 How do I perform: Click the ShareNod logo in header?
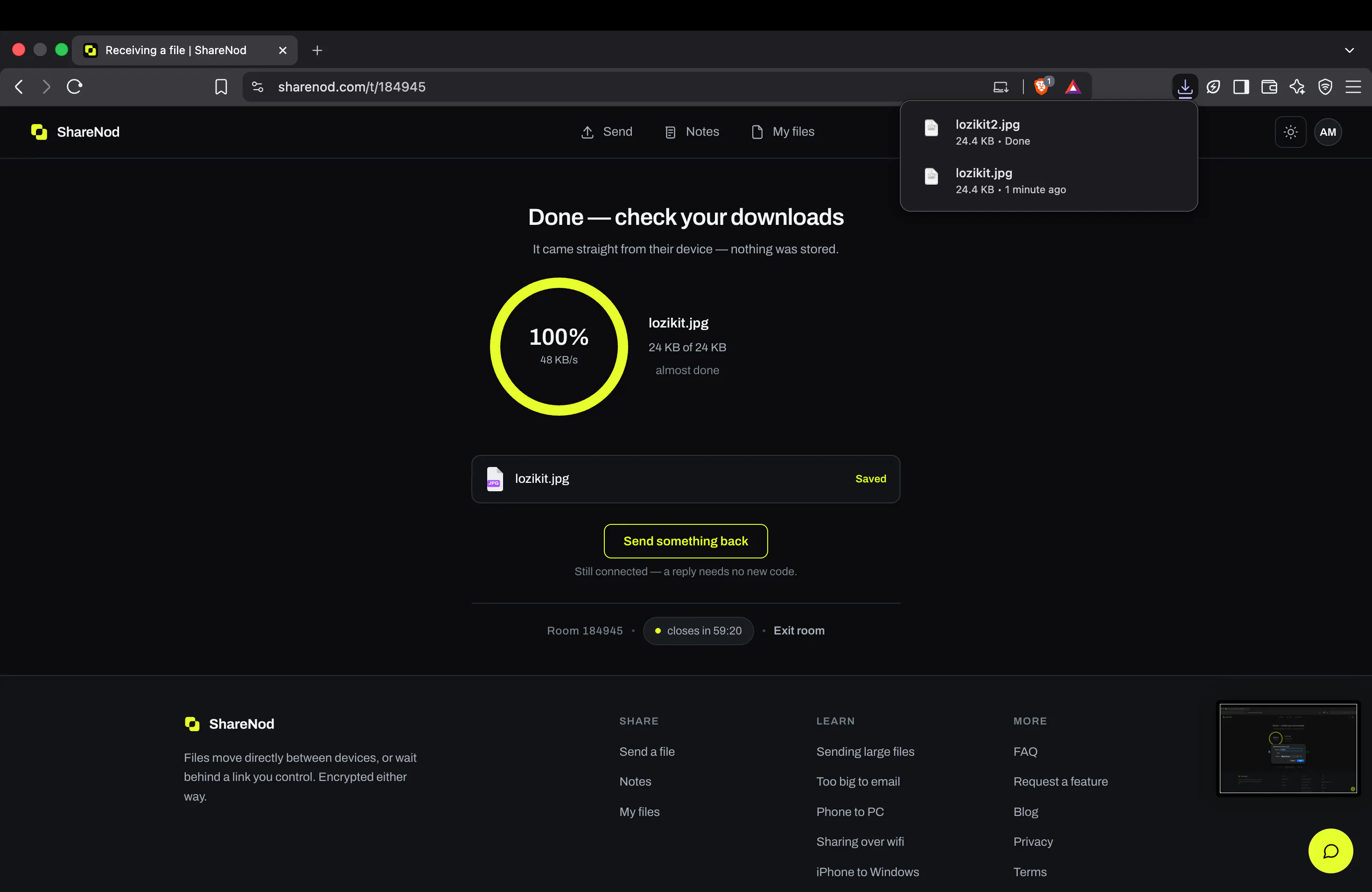click(x=75, y=132)
